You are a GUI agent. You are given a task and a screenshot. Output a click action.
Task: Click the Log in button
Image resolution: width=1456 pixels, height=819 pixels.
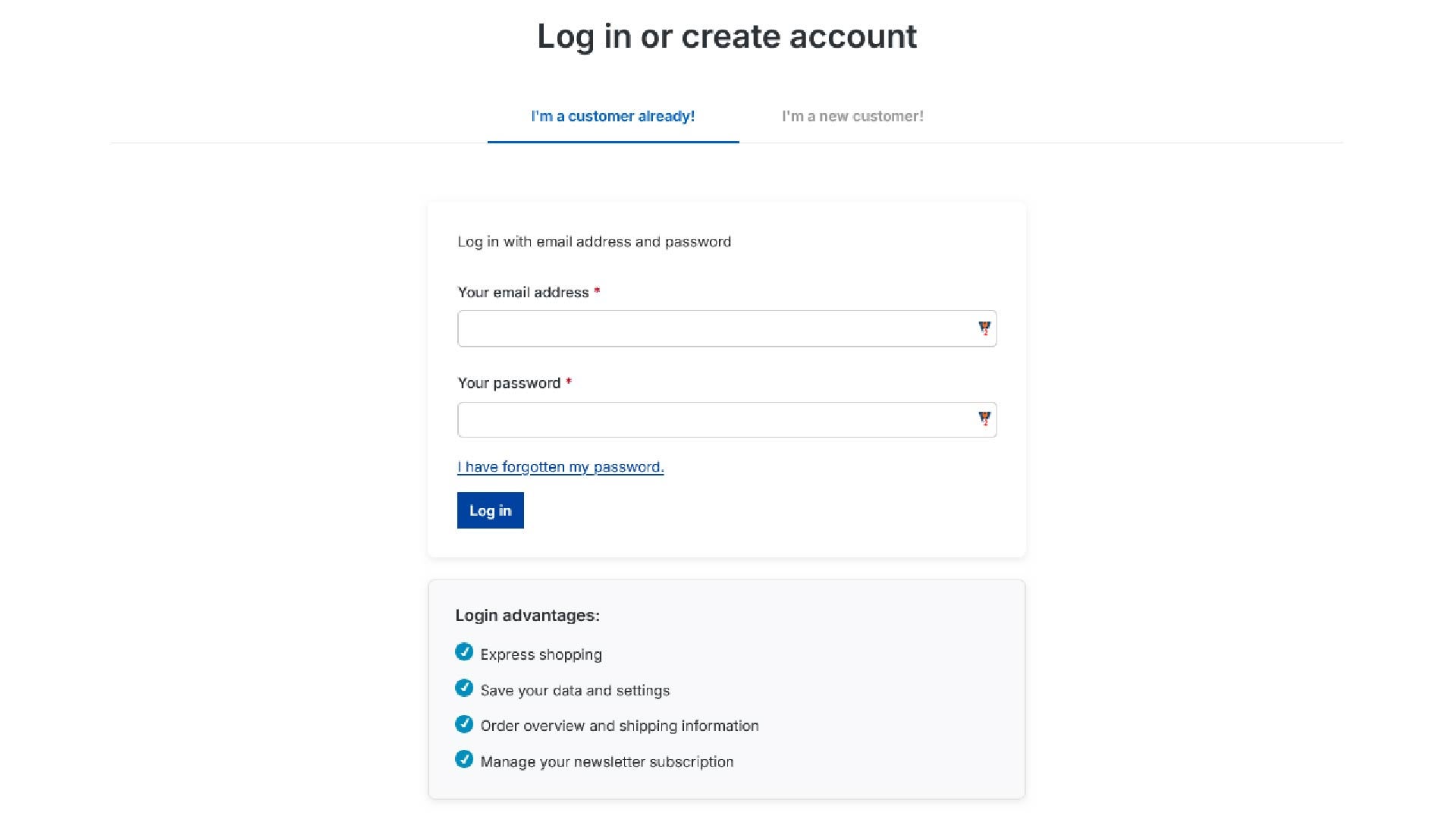(x=490, y=510)
